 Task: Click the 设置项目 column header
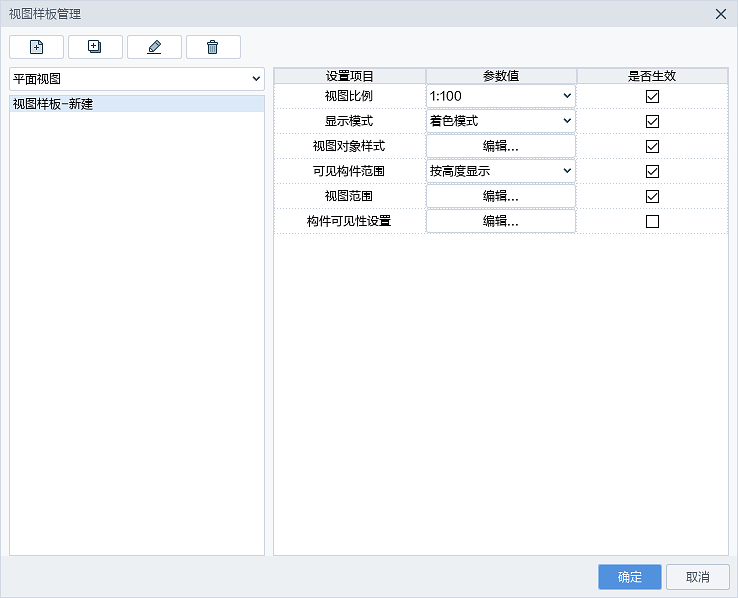tap(350, 76)
